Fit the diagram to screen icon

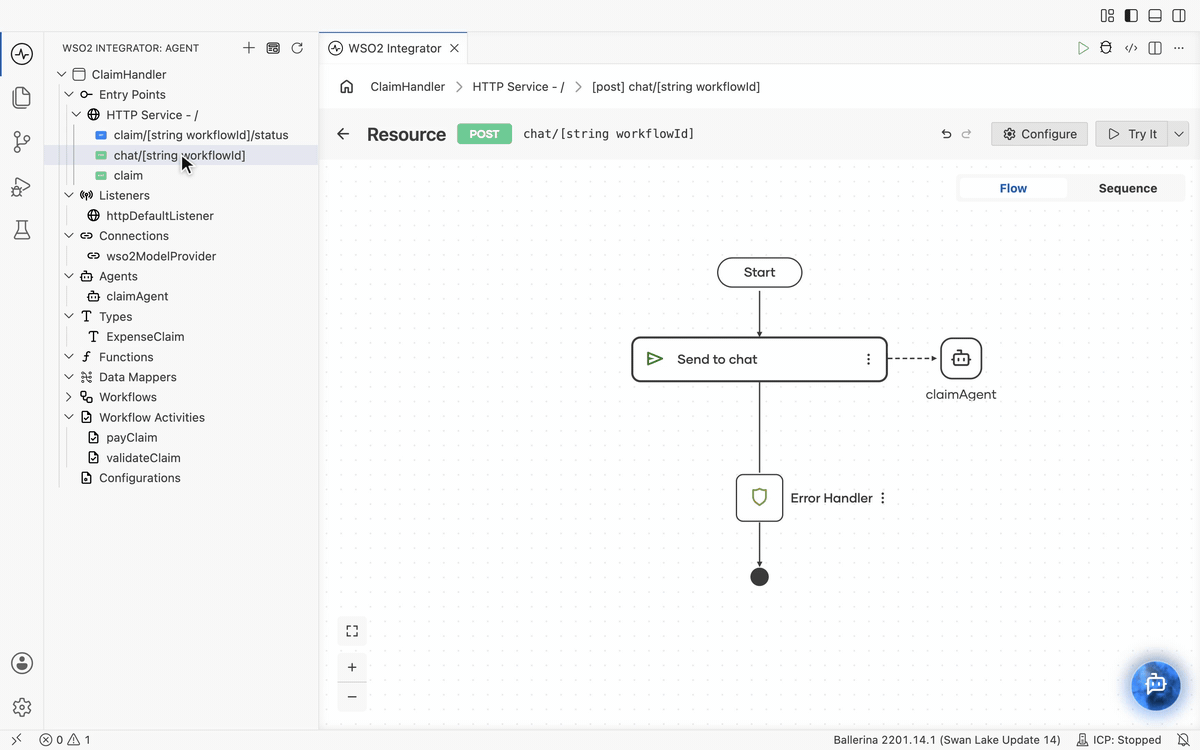pyautogui.click(x=352, y=631)
